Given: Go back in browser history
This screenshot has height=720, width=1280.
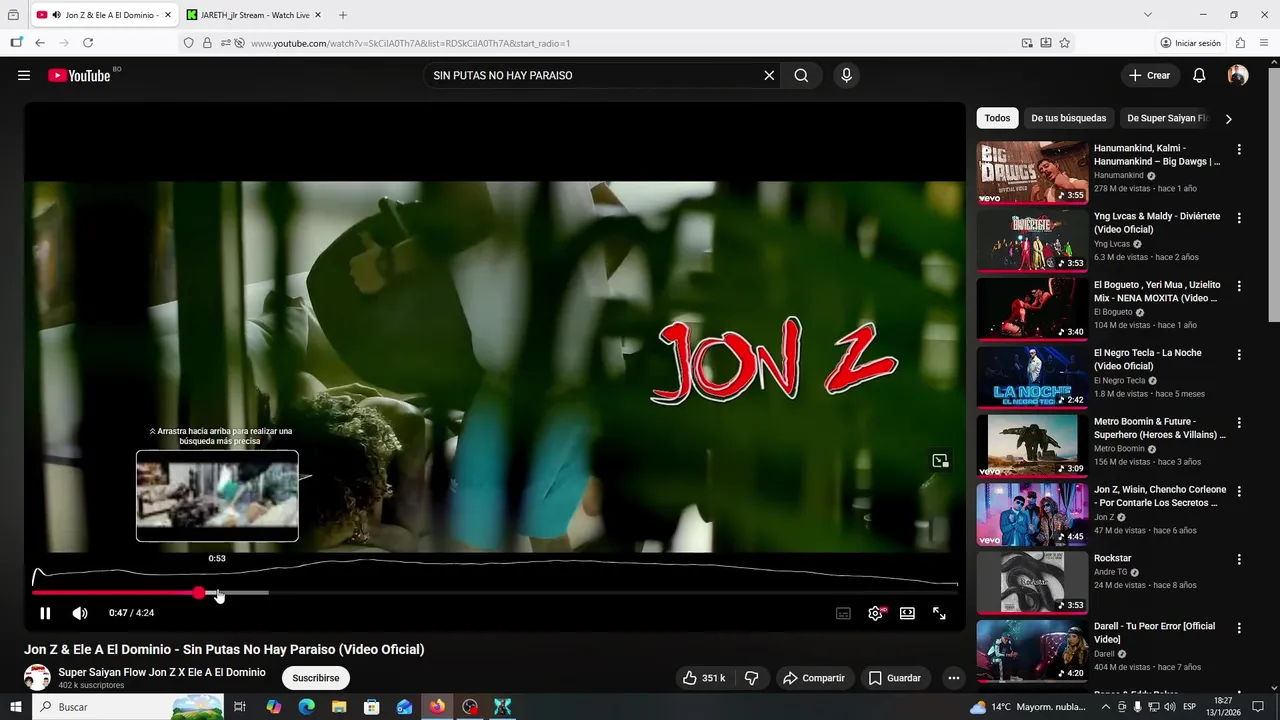Looking at the screenshot, I should pos(40,43).
